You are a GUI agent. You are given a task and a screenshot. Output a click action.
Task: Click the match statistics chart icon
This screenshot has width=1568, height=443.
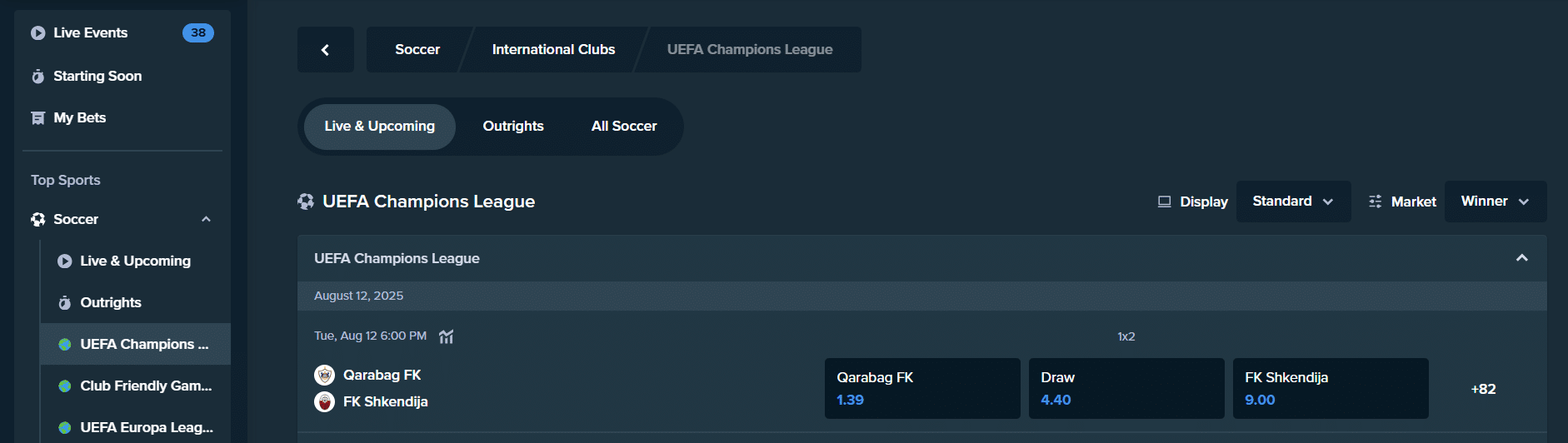pyautogui.click(x=447, y=336)
